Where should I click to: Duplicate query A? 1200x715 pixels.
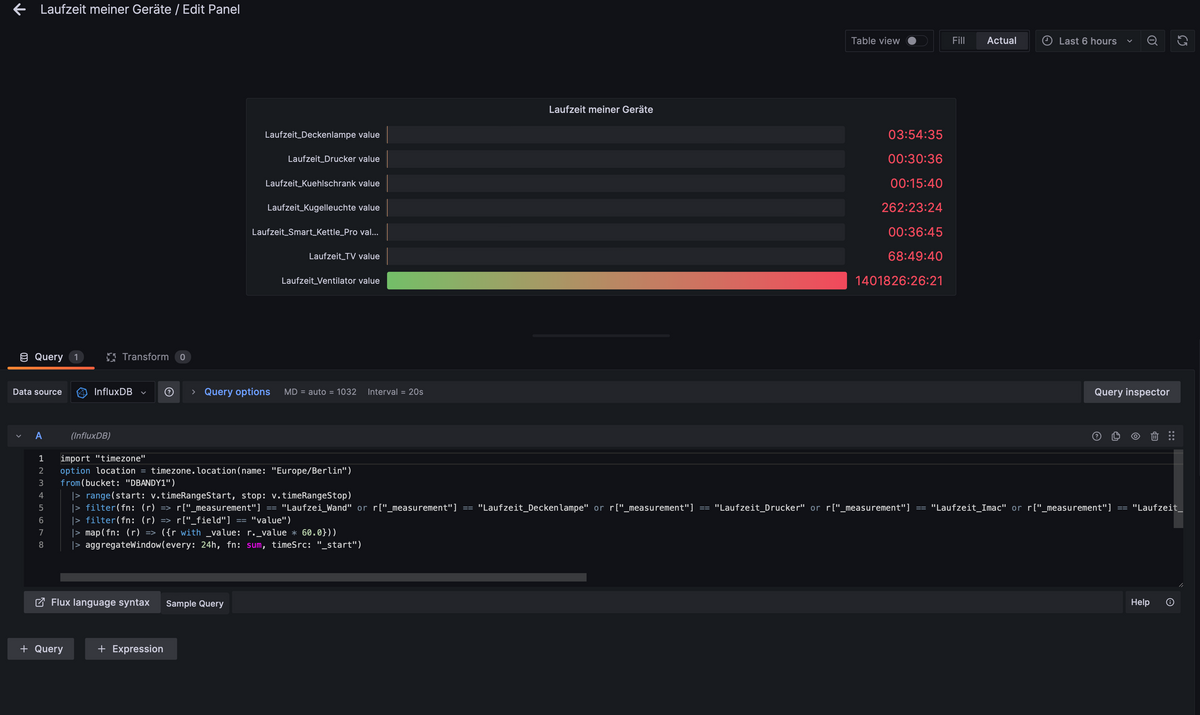pyautogui.click(x=1116, y=436)
